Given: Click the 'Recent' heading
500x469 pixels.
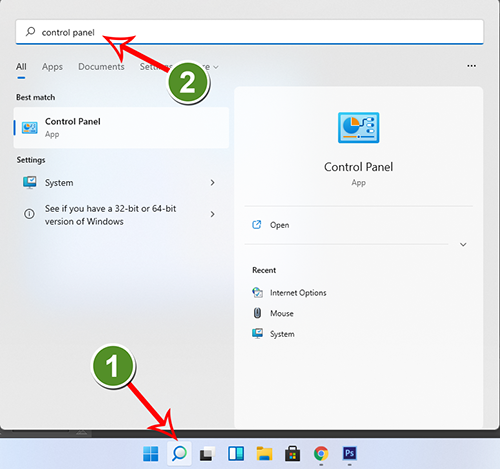Looking at the screenshot, I should (264, 270).
